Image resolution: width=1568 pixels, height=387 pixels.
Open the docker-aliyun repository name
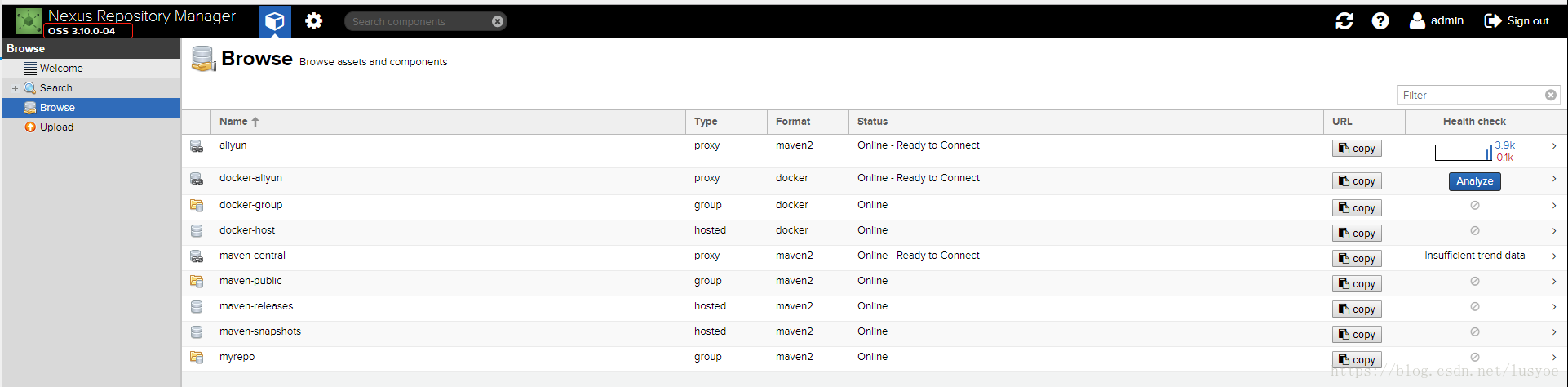click(x=250, y=178)
